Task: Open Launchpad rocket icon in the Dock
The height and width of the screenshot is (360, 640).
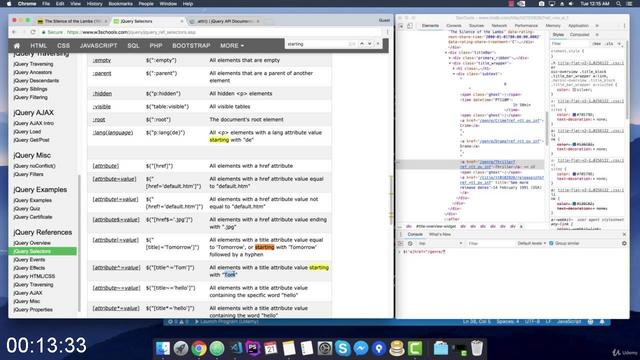Action: coord(181,349)
